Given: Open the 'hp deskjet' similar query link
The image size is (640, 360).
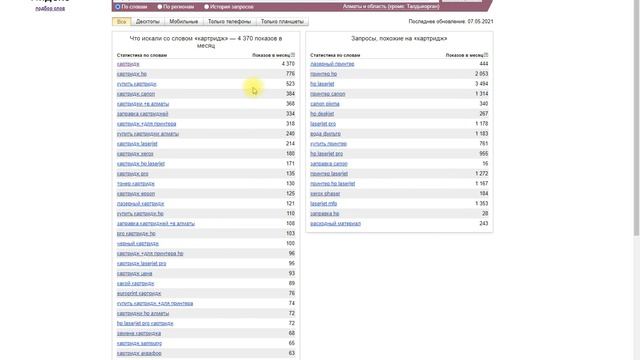Looking at the screenshot, I should pyautogui.click(x=322, y=114).
